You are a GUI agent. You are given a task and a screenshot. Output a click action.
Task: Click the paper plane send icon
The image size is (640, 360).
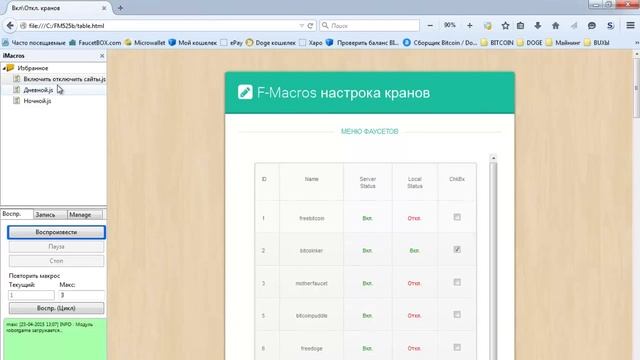[574, 26]
